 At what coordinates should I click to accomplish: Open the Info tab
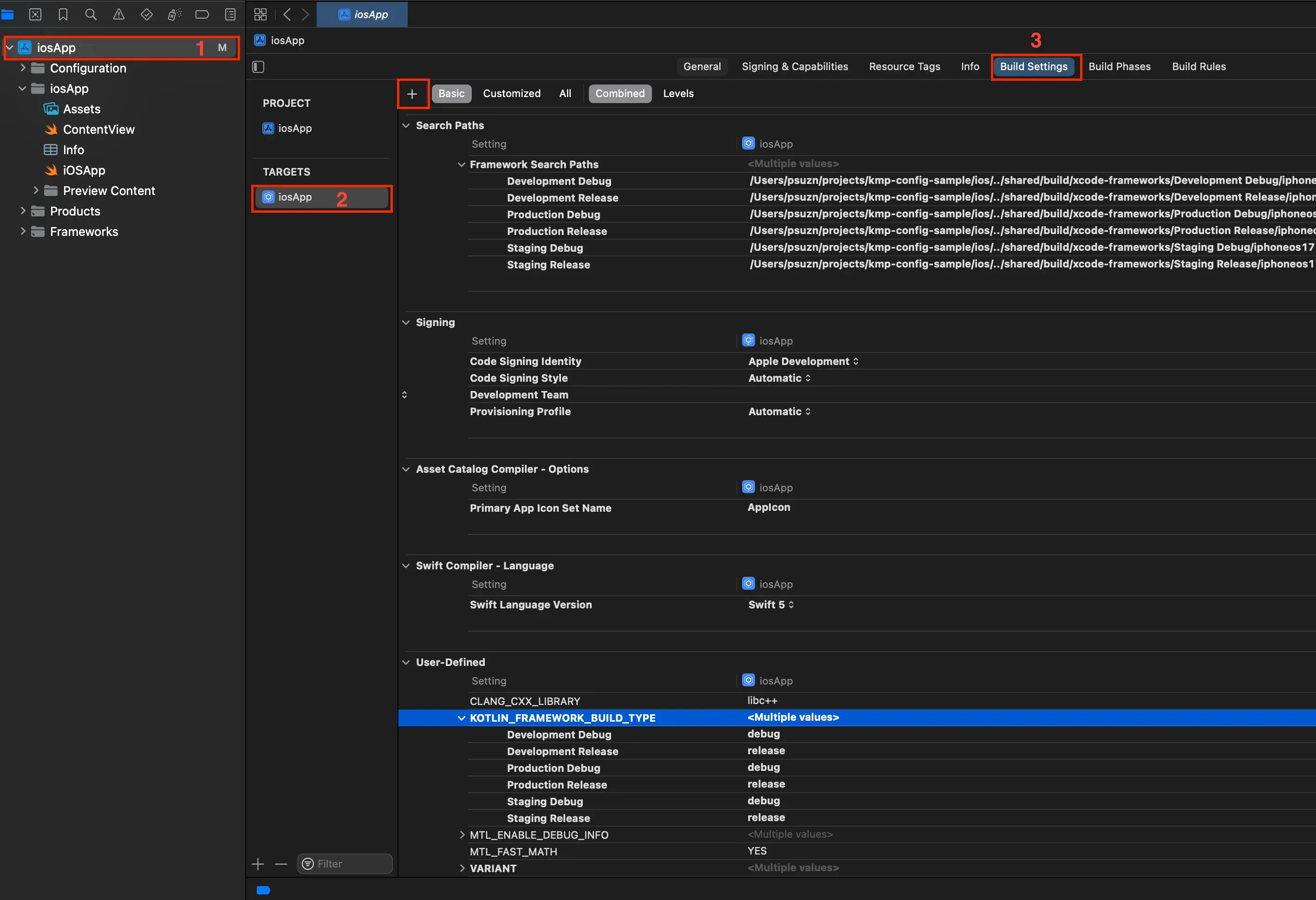pyautogui.click(x=970, y=66)
